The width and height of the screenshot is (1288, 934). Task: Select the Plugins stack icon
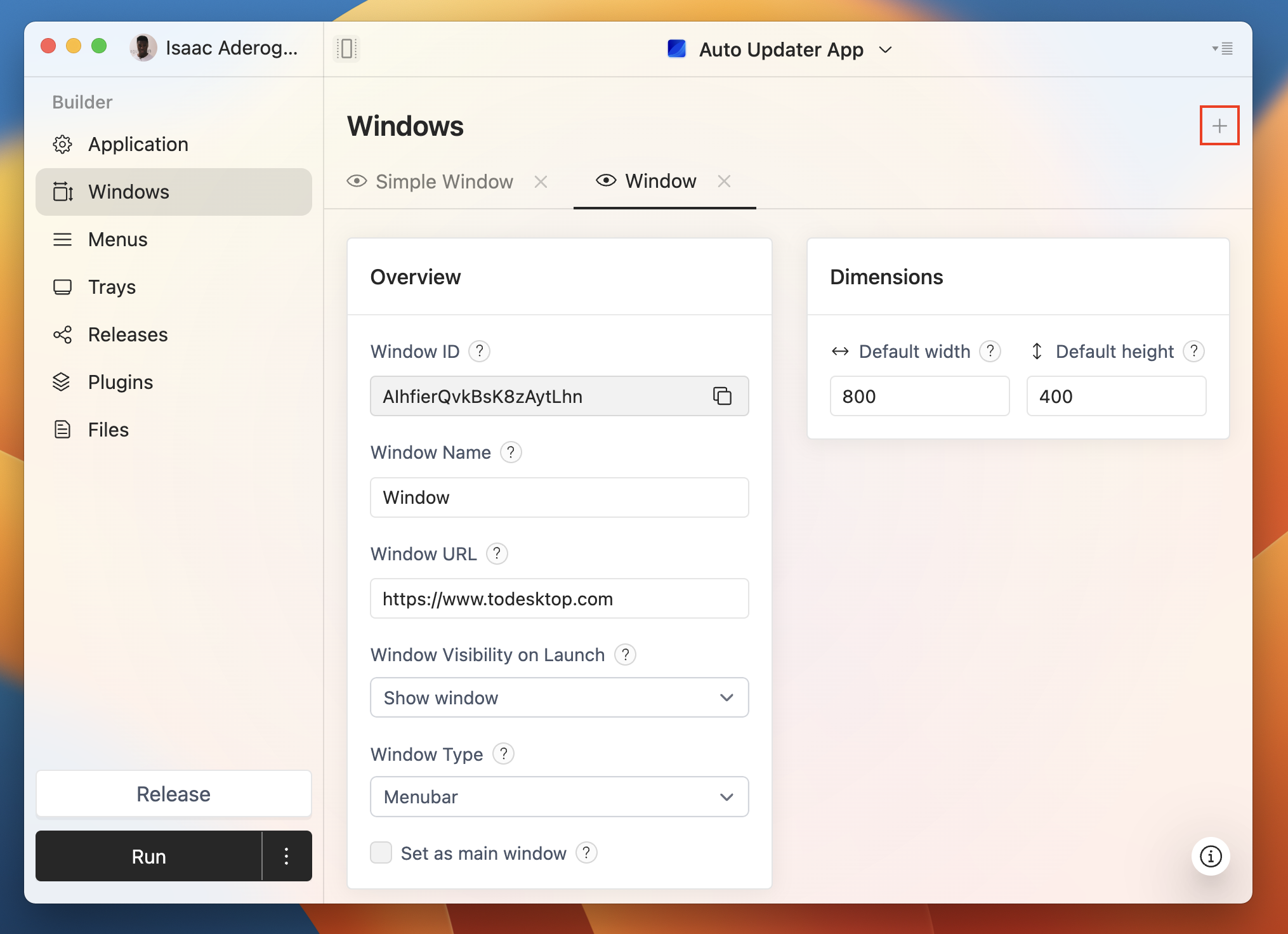pos(63,382)
